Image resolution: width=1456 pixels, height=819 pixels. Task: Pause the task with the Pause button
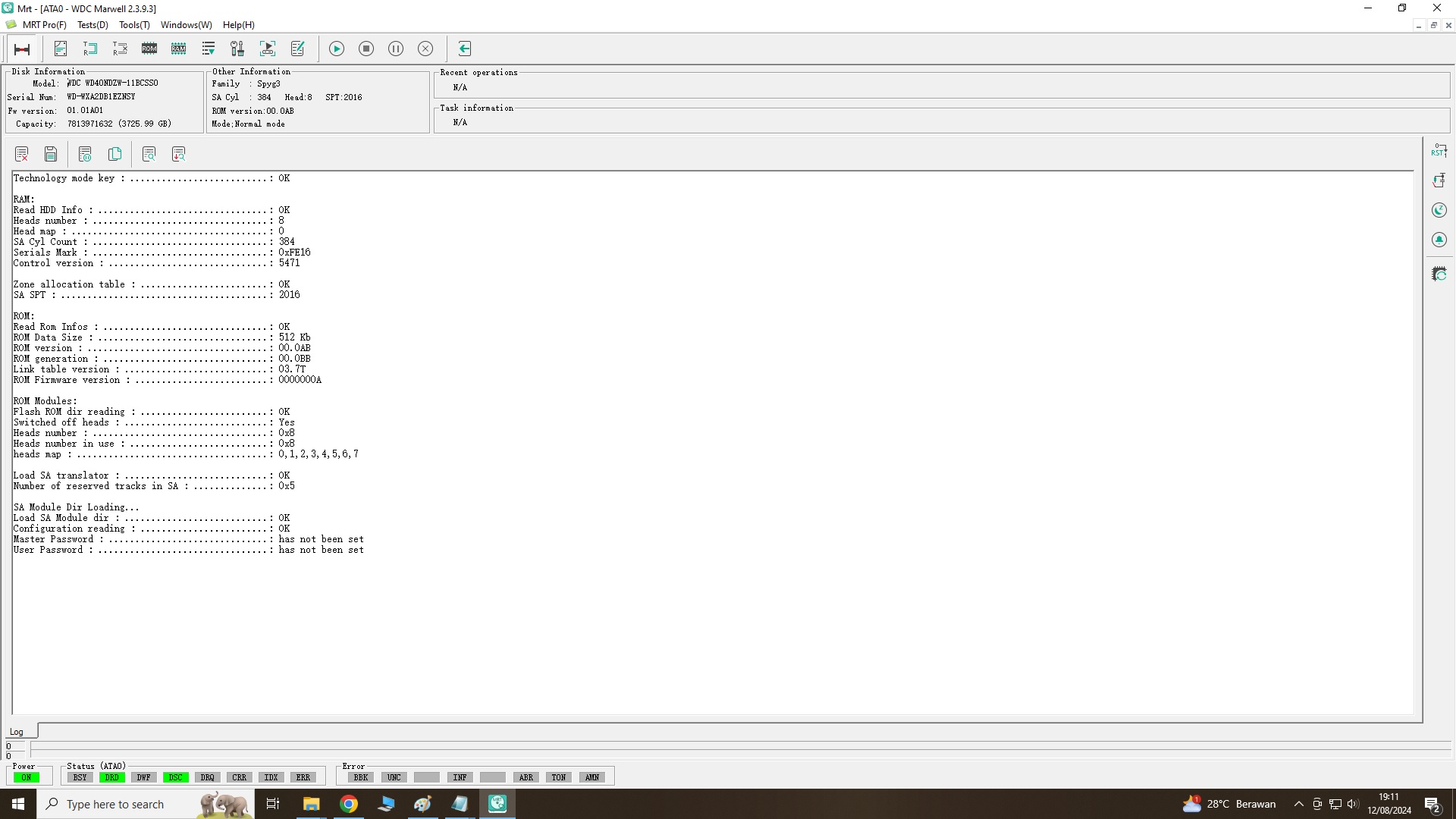tap(396, 49)
